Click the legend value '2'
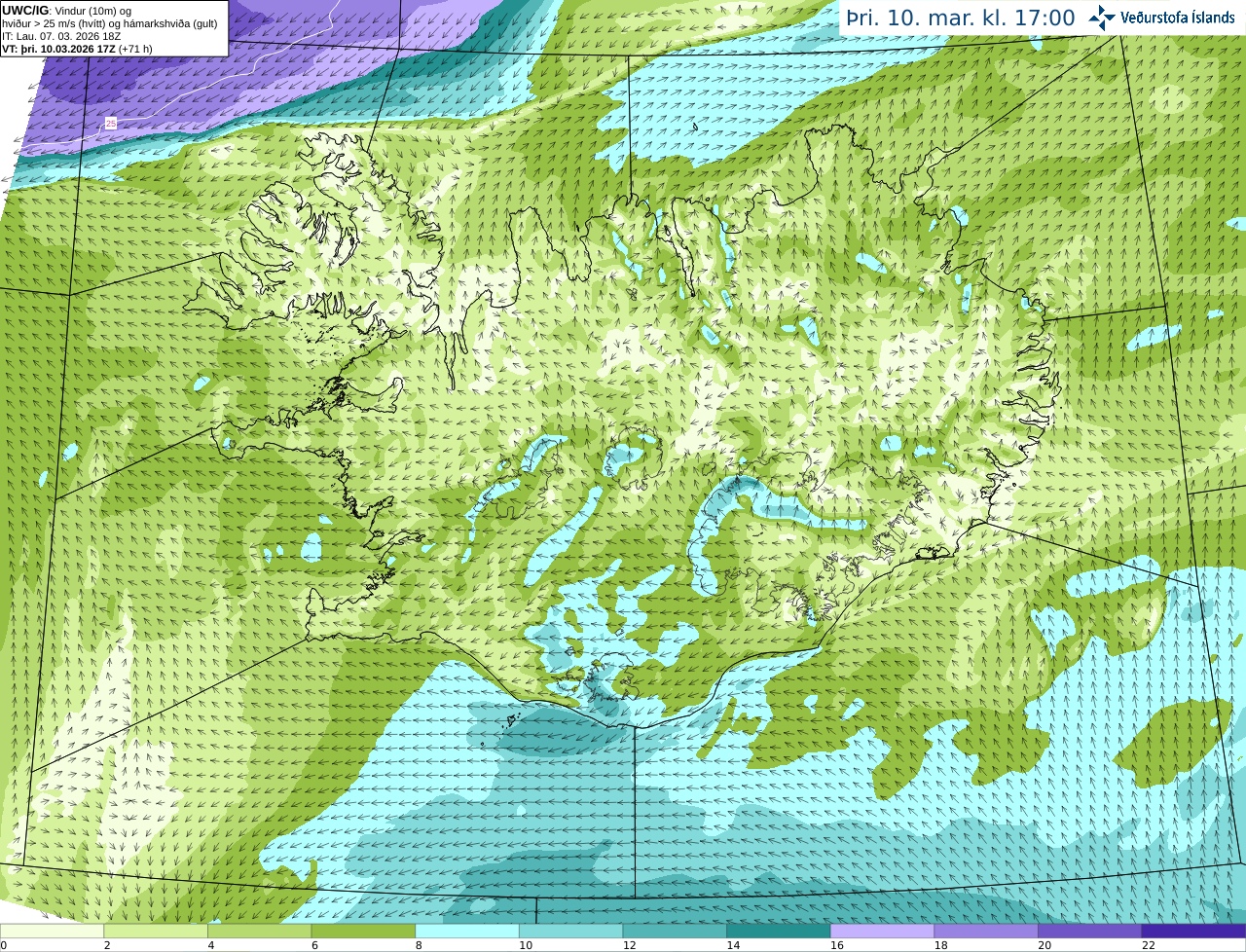Image resolution: width=1246 pixels, height=952 pixels. tap(106, 945)
